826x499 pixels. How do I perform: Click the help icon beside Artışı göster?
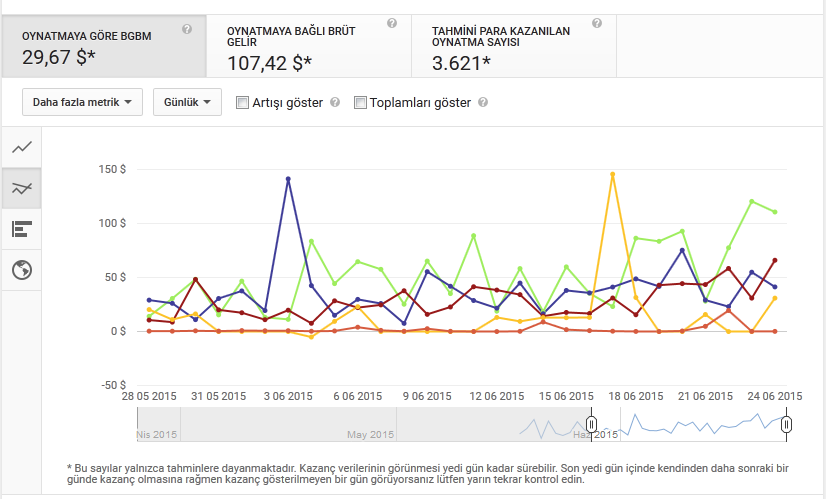tap(335, 102)
